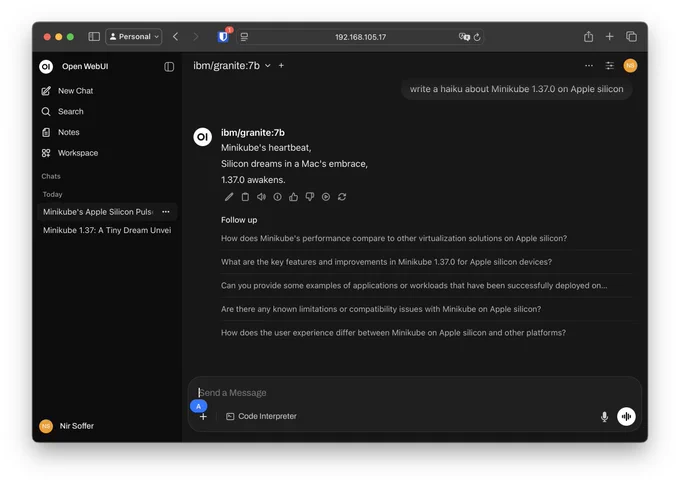
Task: Give the response a thumbs down
Action: [x=310, y=197]
